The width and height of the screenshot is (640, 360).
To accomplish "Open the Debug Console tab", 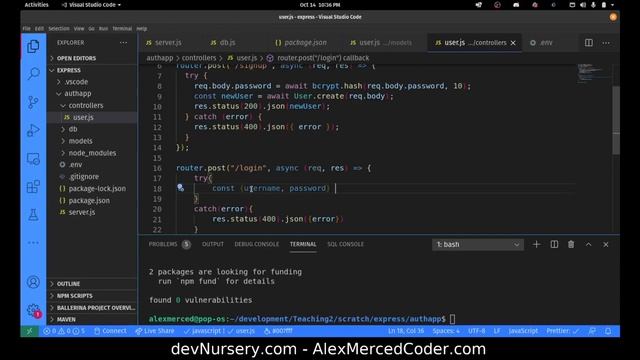I will tap(256, 244).
